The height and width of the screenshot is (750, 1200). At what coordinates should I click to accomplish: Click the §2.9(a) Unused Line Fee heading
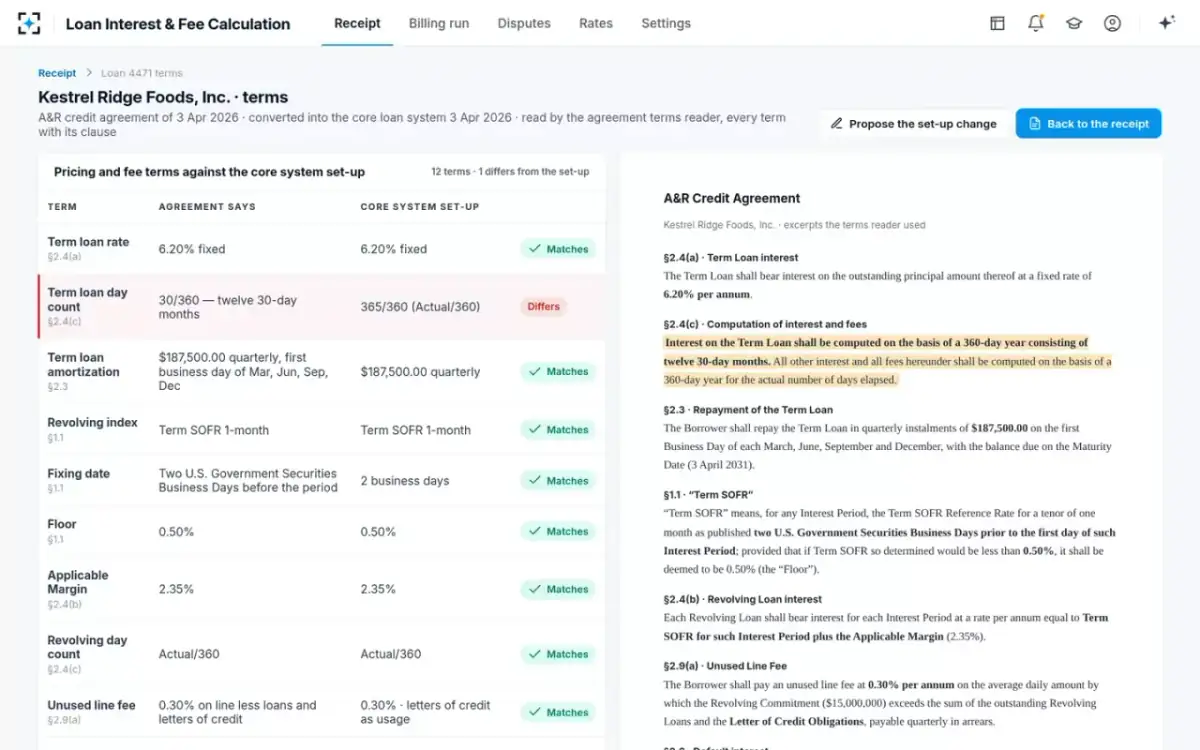pos(725,666)
